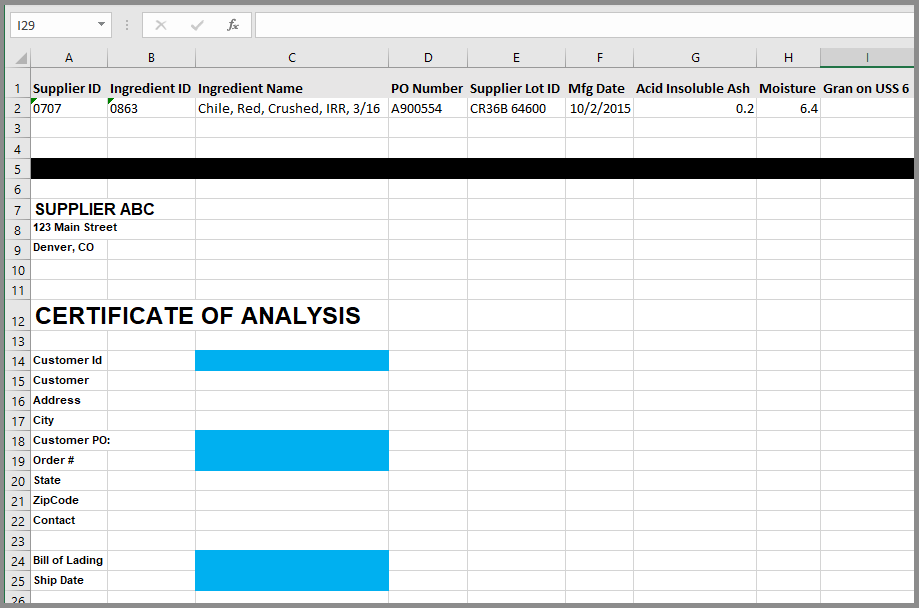Viewport: 919px width, 608px height.
Task: Click the 'Customer' label in row 15
Action: [69, 381]
